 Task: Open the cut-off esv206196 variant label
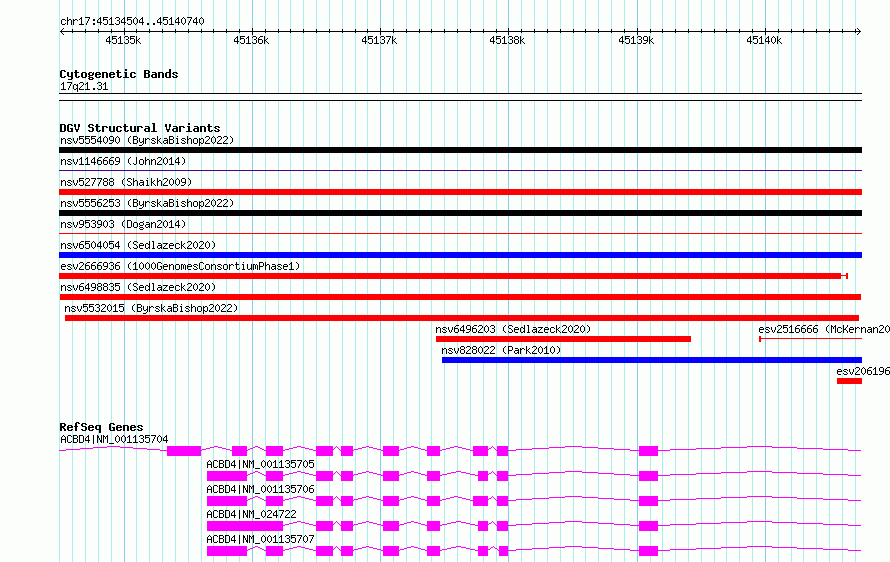click(x=863, y=371)
